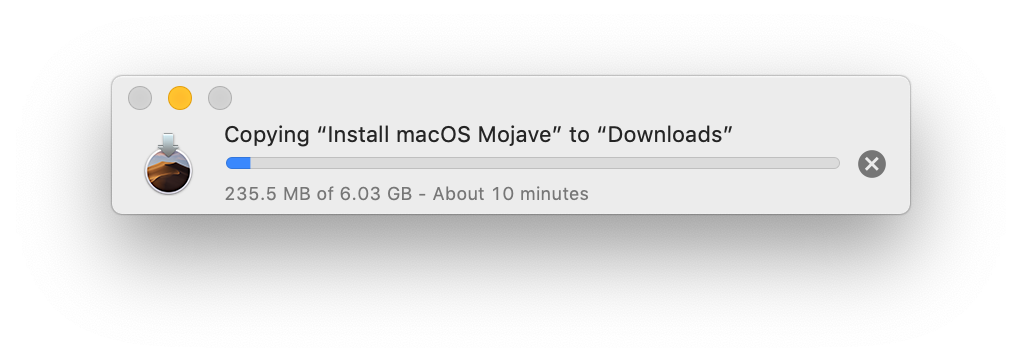Click the "Downloads" destination word in title
Image resolution: width=1022 pixels, height=362 pixels.
coord(664,135)
